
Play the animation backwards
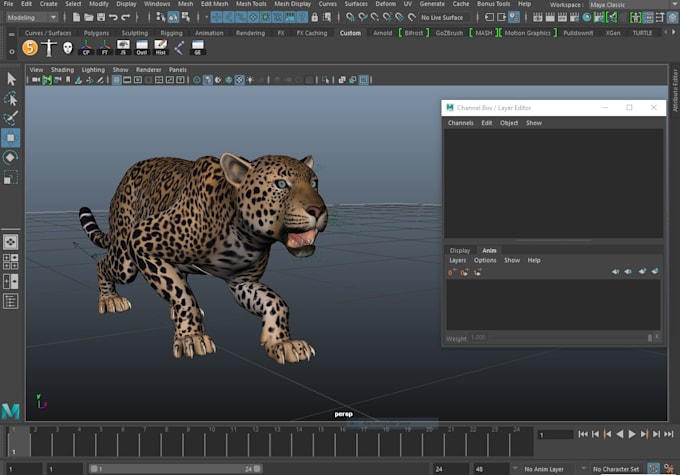coord(620,434)
